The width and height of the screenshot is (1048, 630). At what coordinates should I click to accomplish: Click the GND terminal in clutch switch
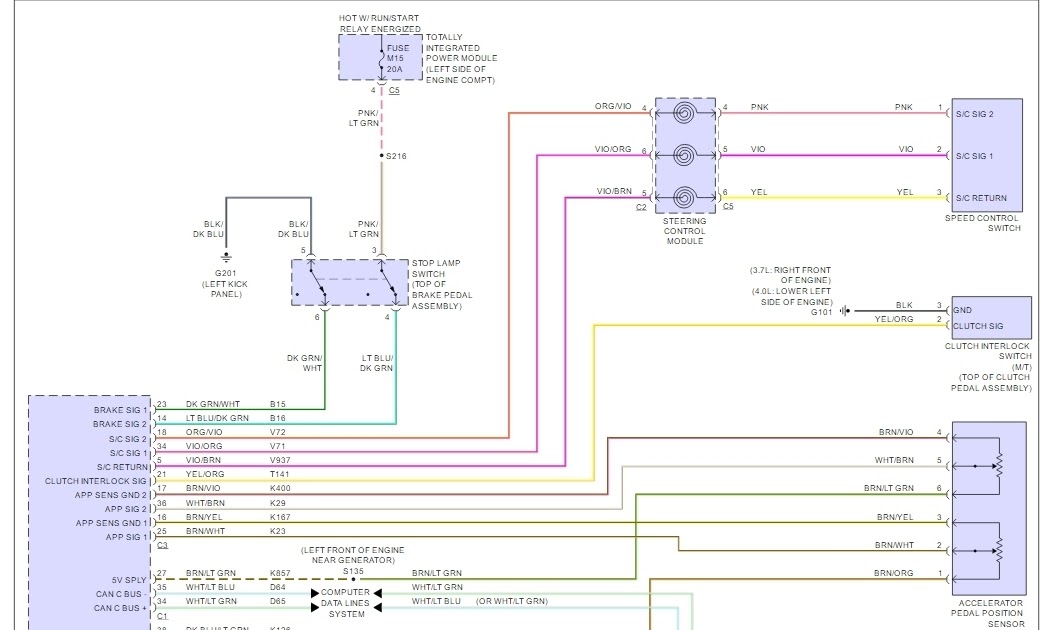pos(962,310)
